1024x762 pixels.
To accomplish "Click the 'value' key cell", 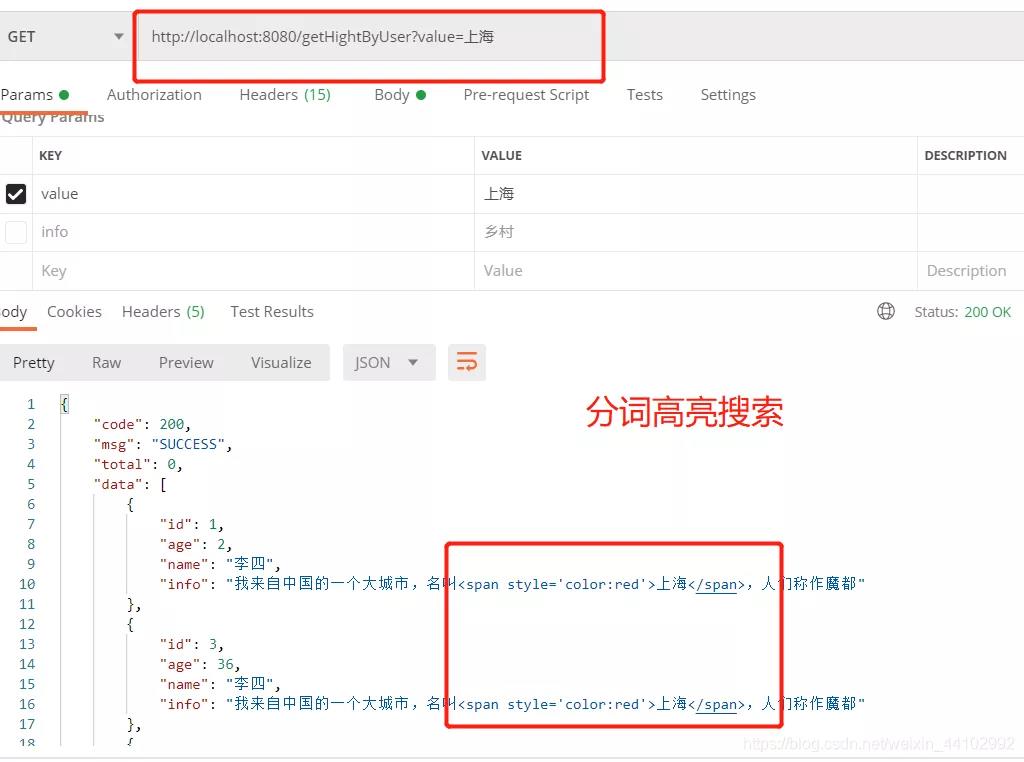I will (x=253, y=194).
